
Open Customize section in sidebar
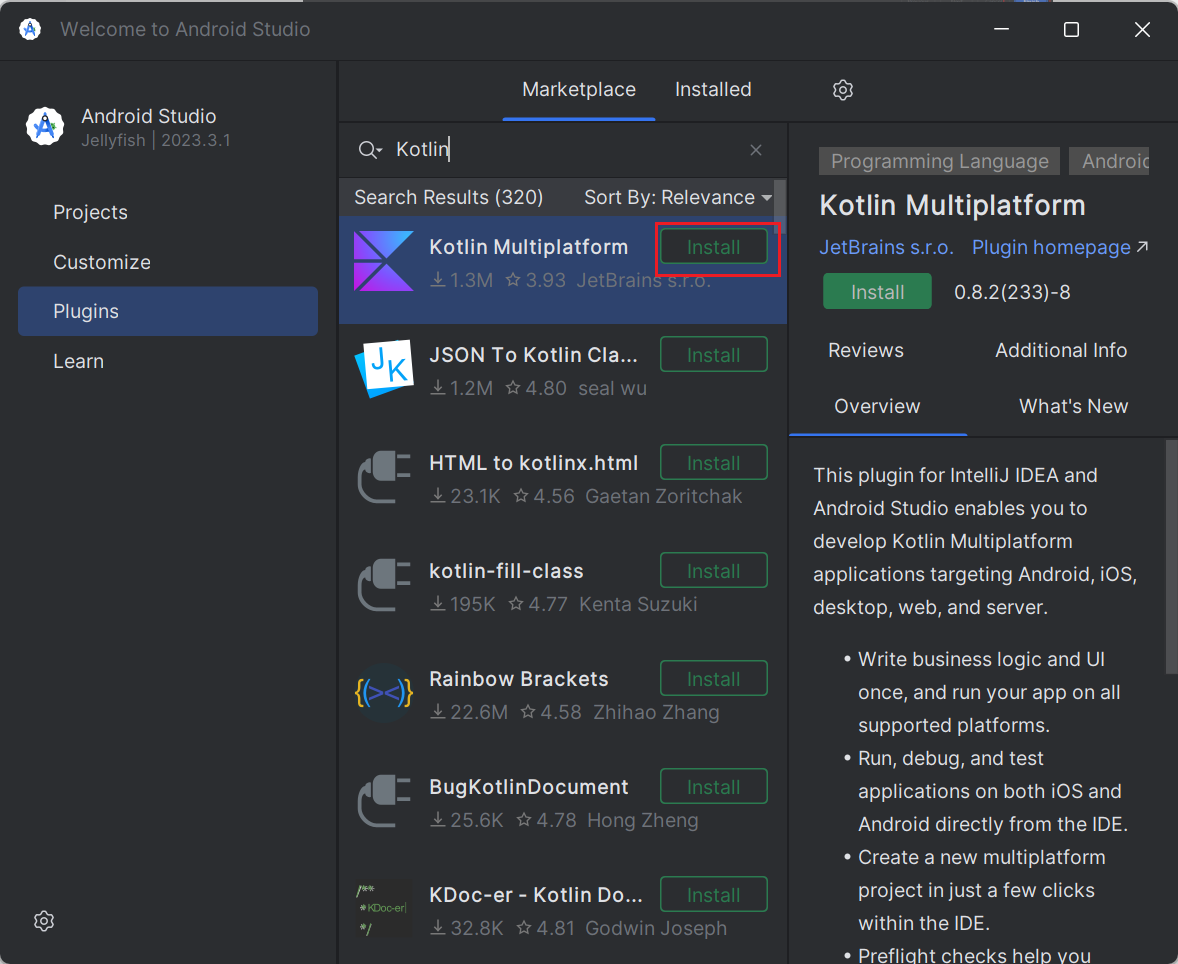tap(168, 261)
